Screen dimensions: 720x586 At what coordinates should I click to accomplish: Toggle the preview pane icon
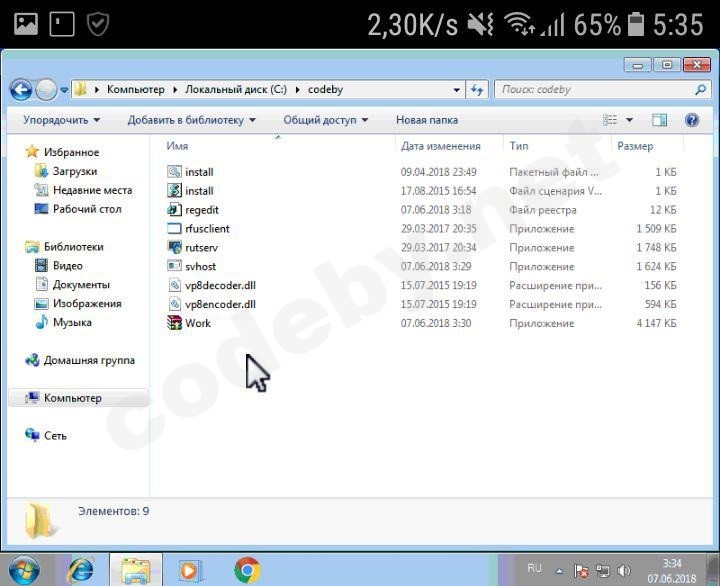pos(659,120)
